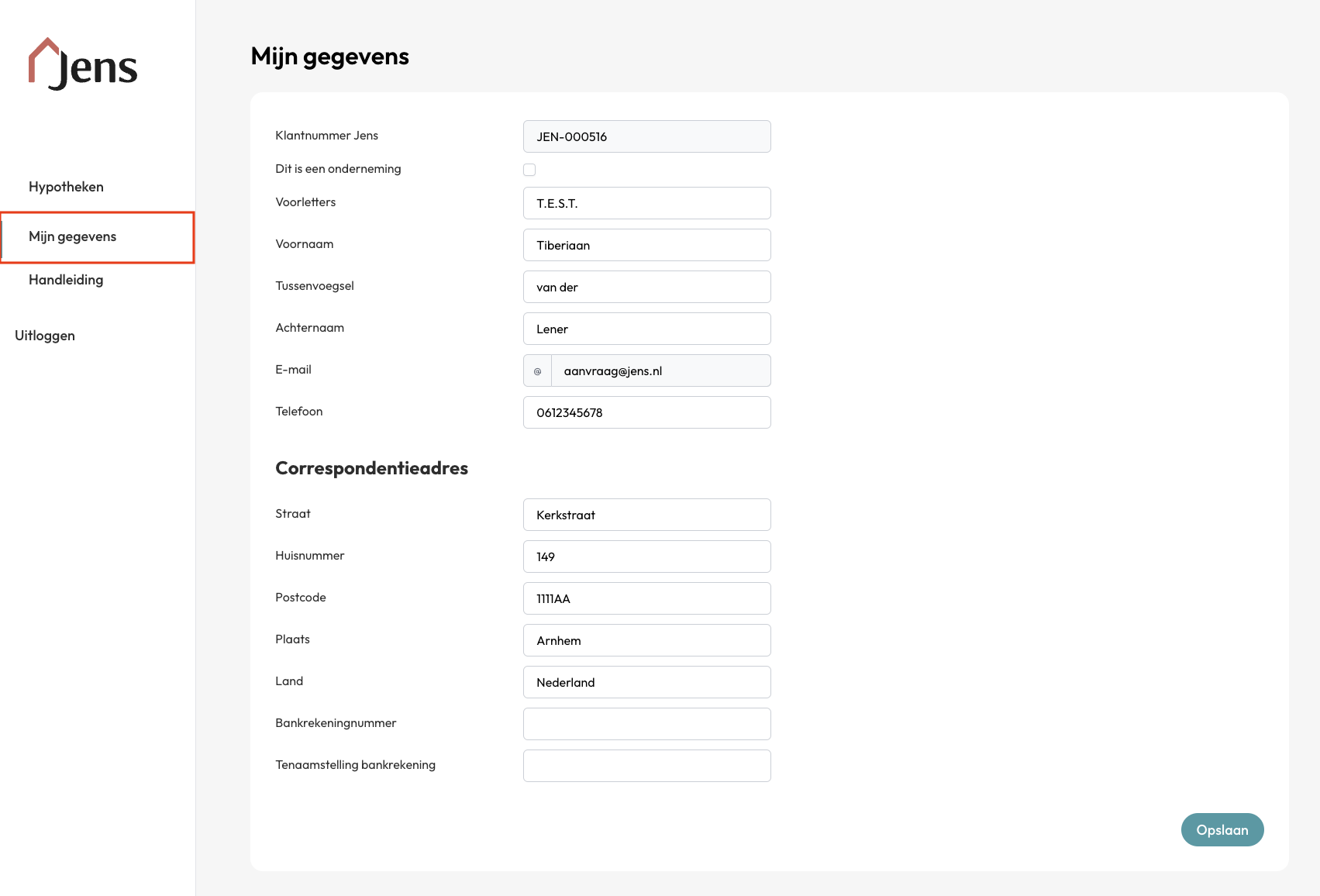Image resolution: width=1320 pixels, height=896 pixels.
Task: Click the @ icon in the E-mail field
Action: click(x=537, y=371)
